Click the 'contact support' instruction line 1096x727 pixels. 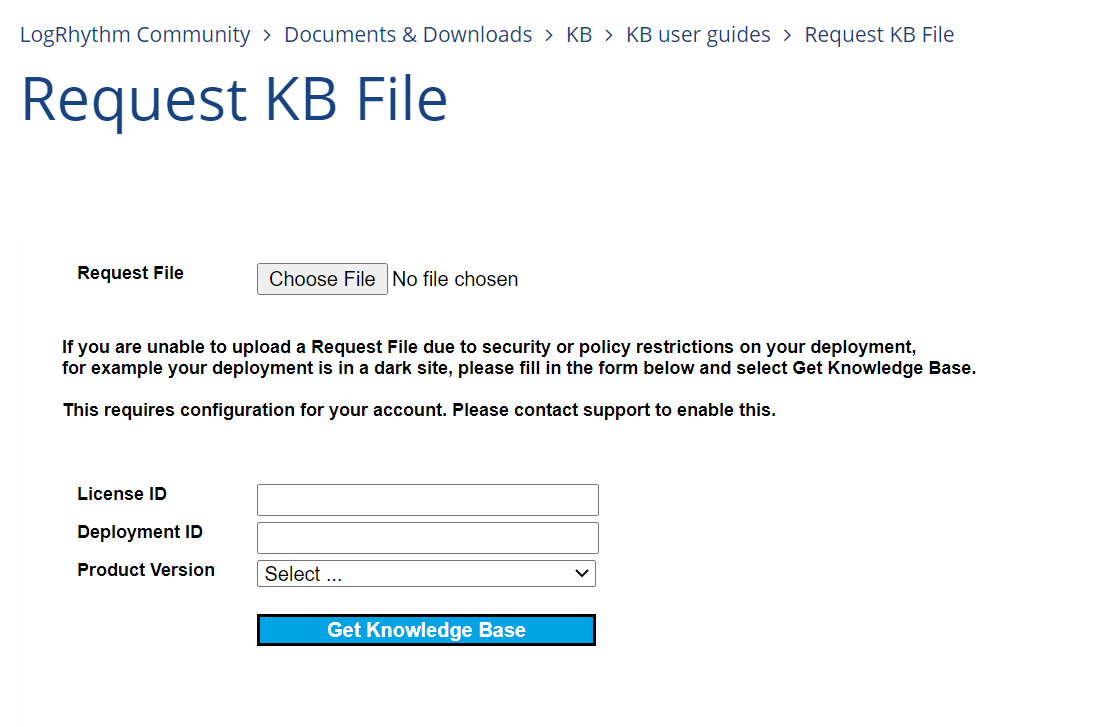[x=419, y=410]
